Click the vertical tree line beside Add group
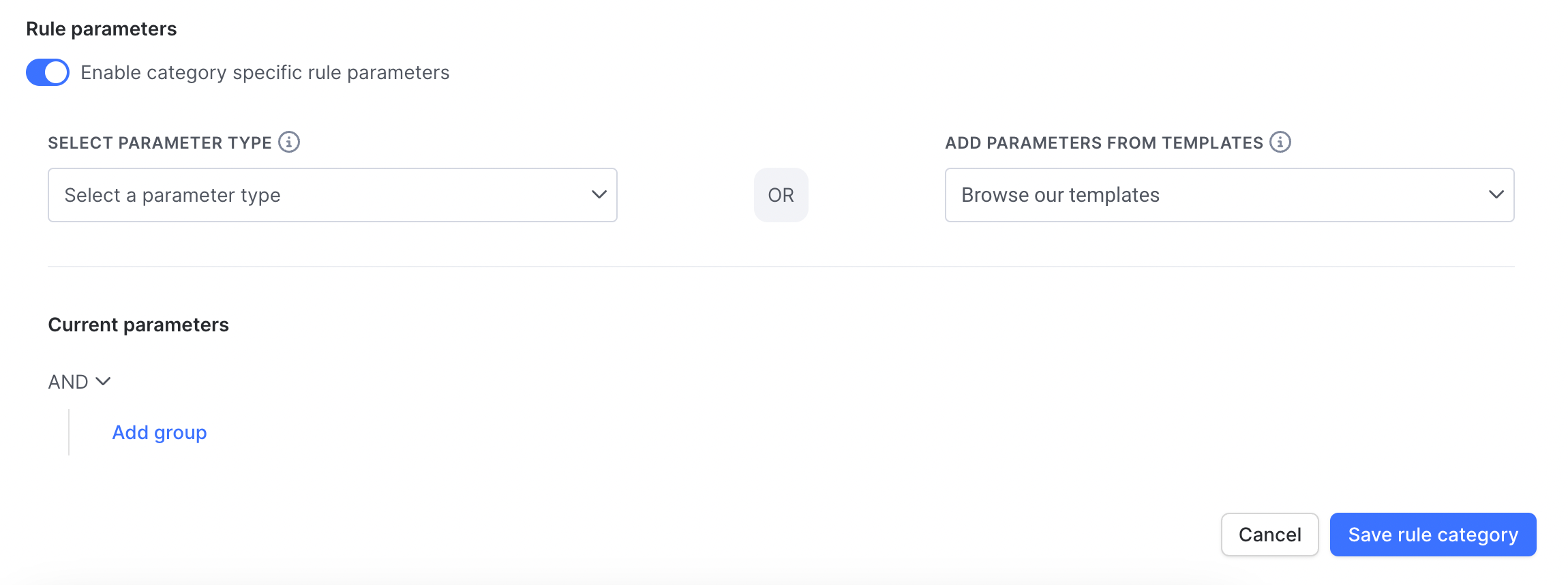 point(69,432)
